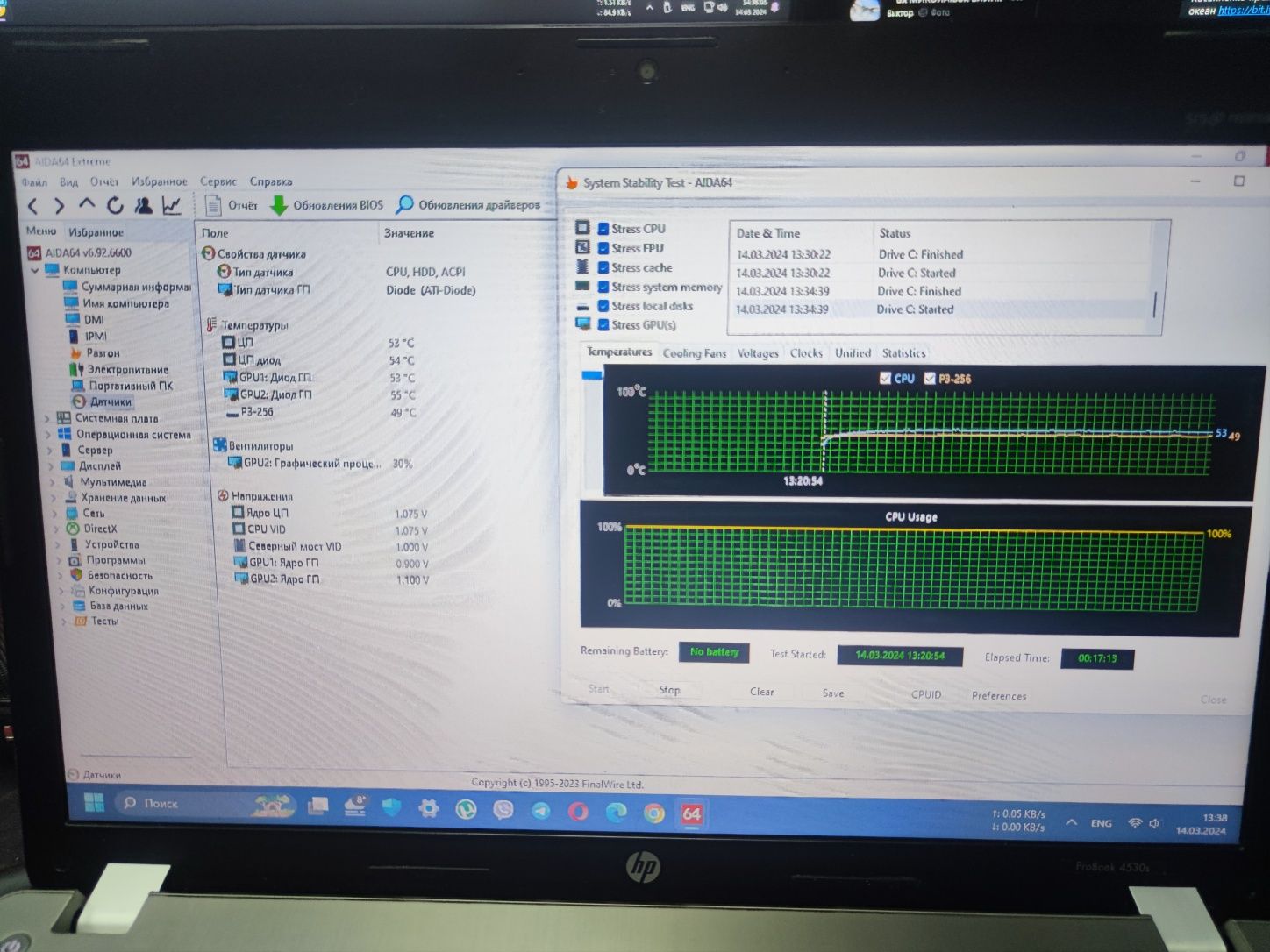Toggle the Stress CPU checkbox
1270x952 pixels.
[x=603, y=229]
